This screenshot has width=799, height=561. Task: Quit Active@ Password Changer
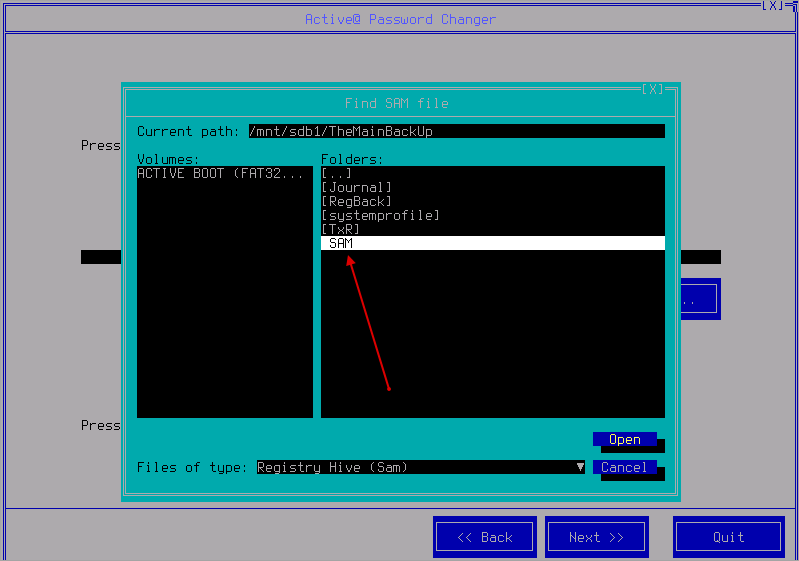pos(728,537)
